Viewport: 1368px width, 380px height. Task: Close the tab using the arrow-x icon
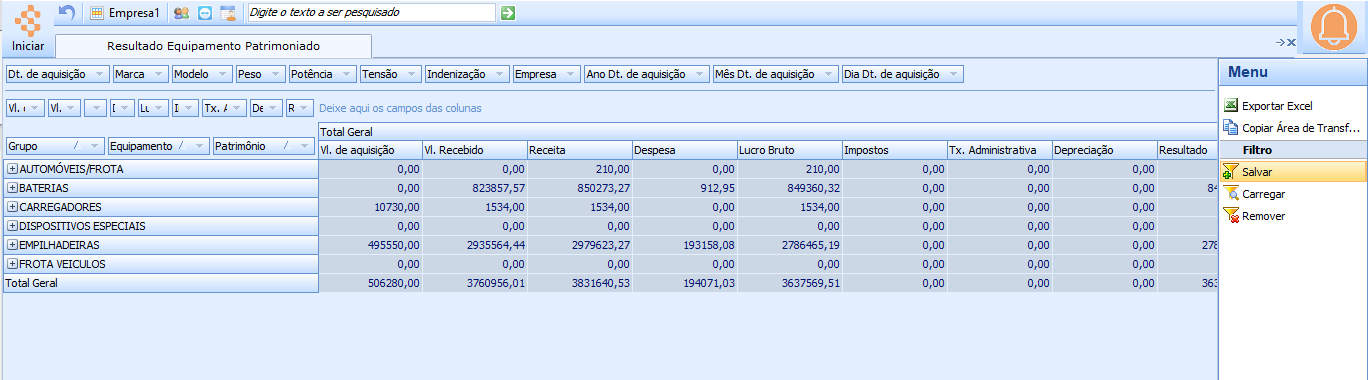pos(1286,42)
